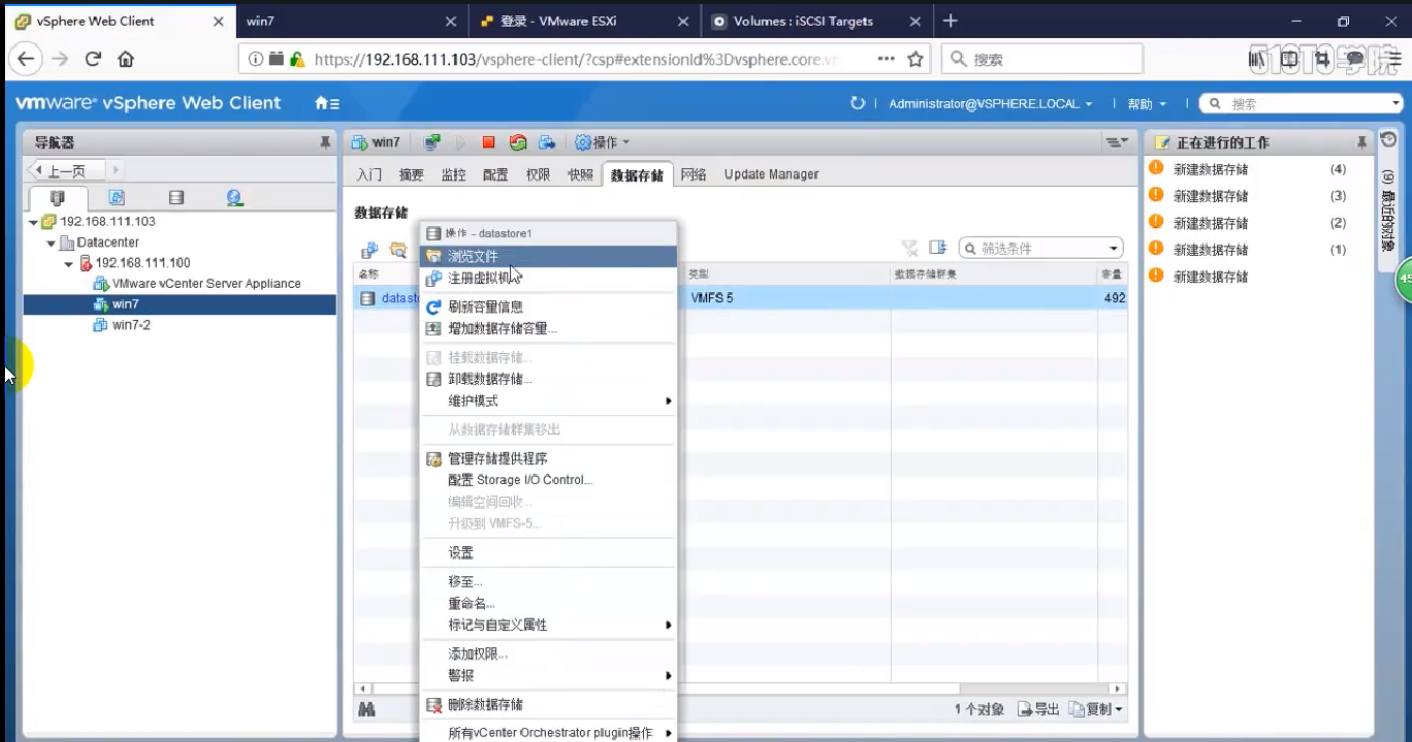Power off win7 with the red stop icon
1412x742 pixels.
point(488,143)
